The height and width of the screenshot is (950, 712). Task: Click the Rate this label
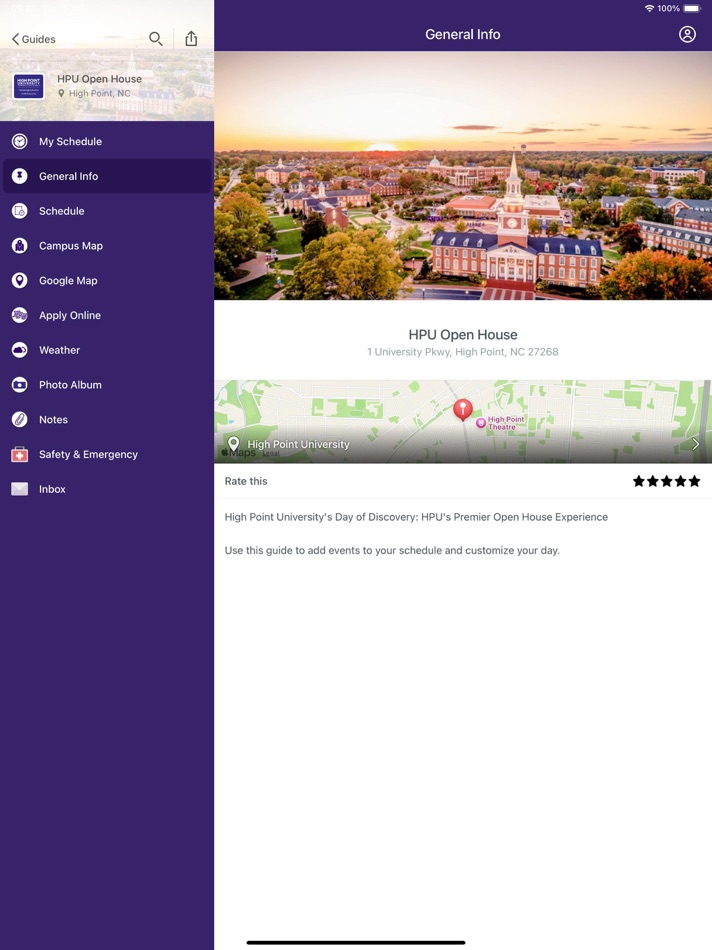246,481
